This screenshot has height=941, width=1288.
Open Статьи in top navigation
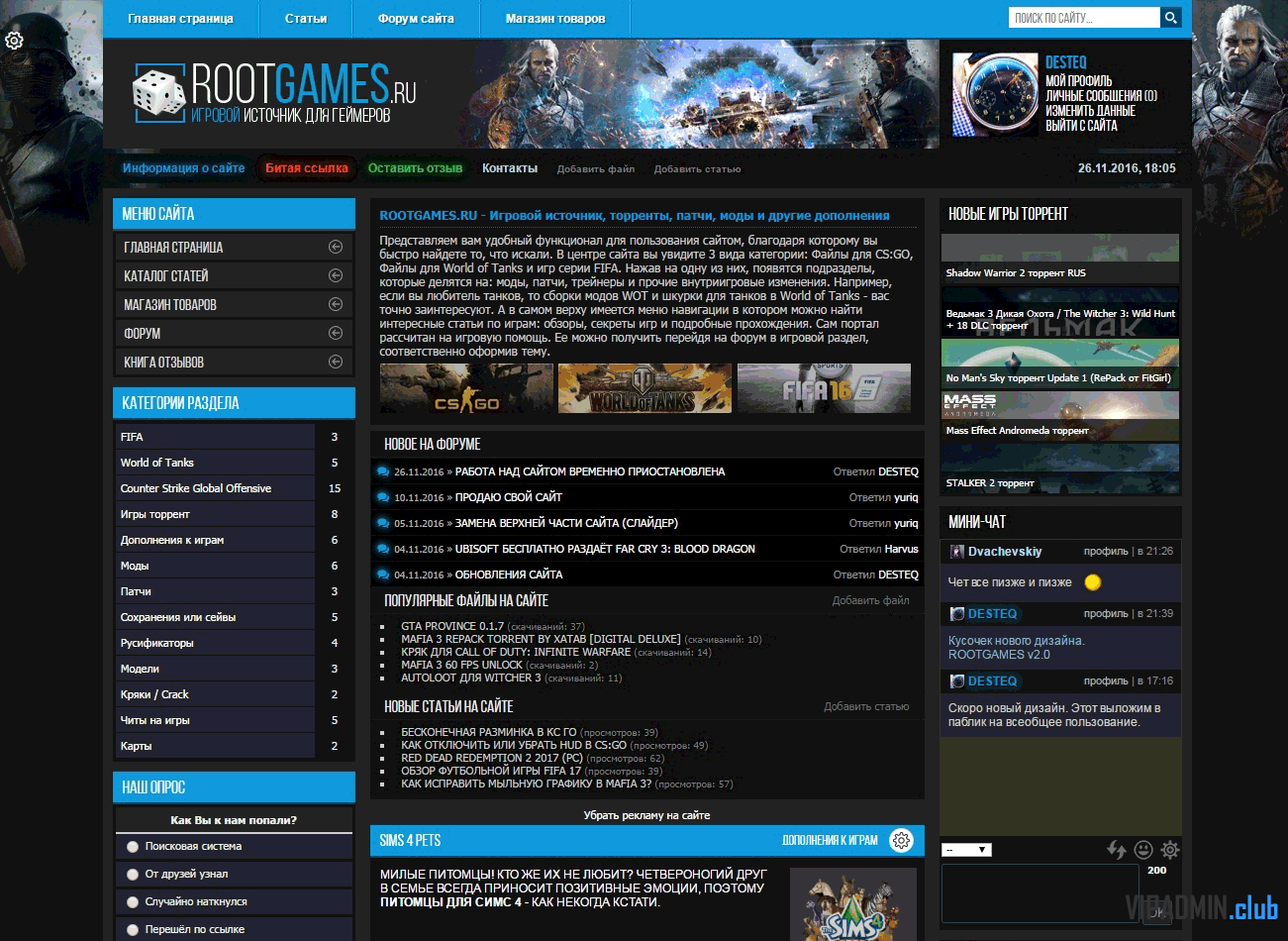306,18
